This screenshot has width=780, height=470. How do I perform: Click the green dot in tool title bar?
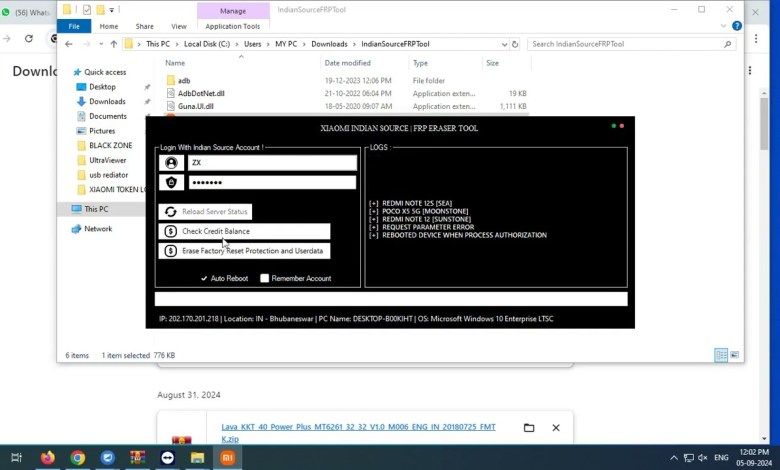pyautogui.click(x=613, y=126)
